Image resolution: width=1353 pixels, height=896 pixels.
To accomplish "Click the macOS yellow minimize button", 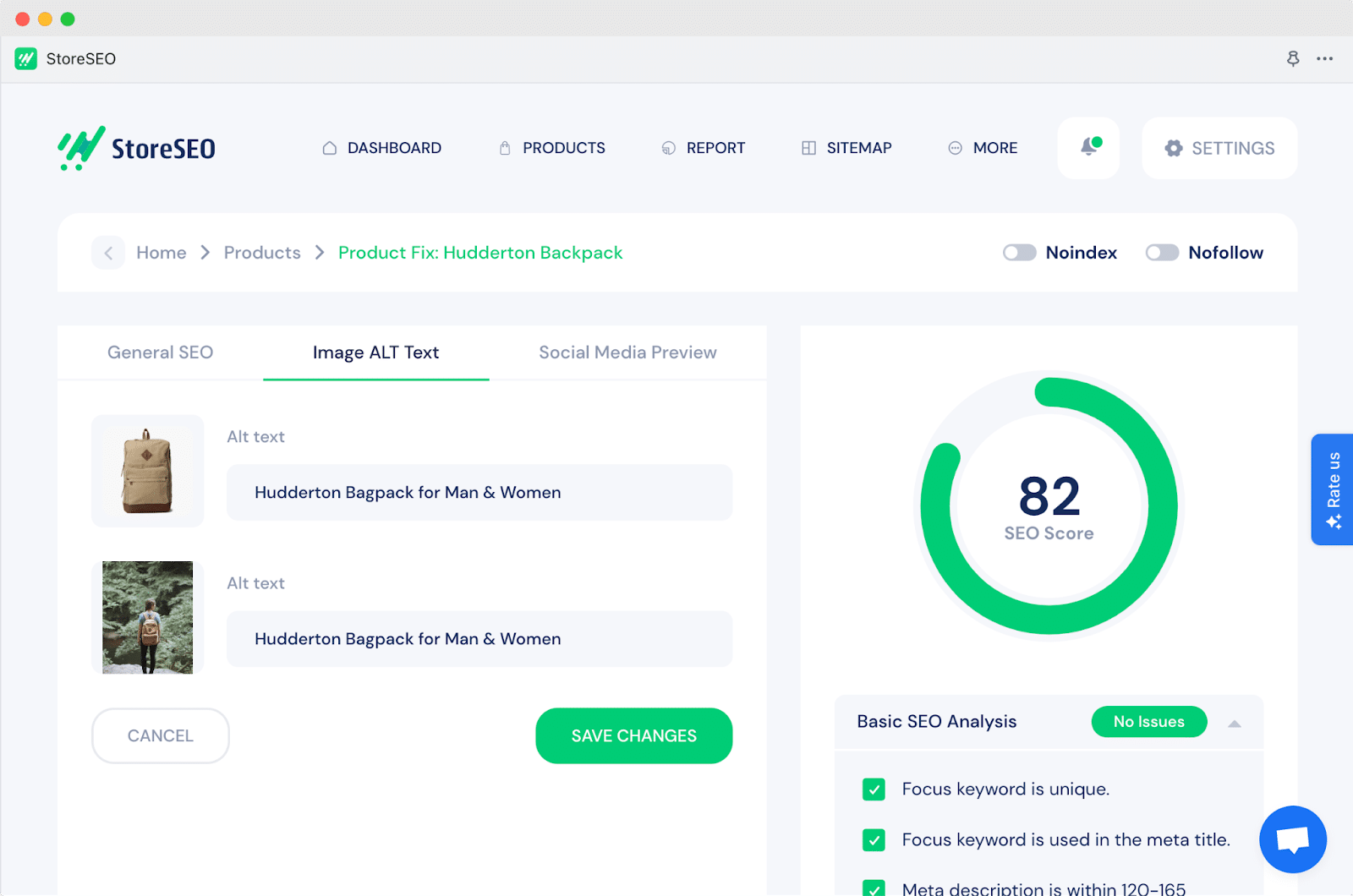I will (45, 19).
